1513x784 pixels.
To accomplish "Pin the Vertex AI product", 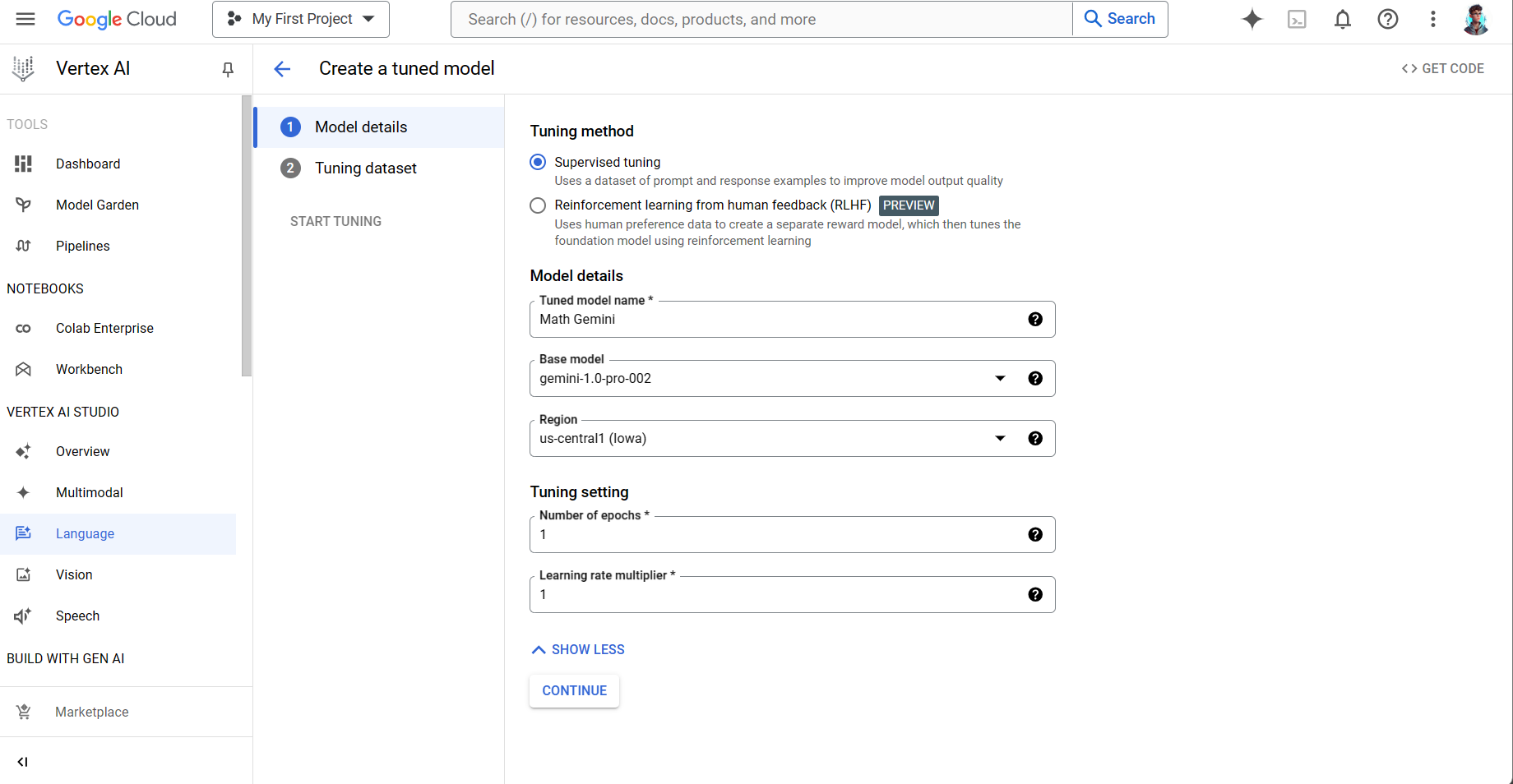I will tap(228, 69).
